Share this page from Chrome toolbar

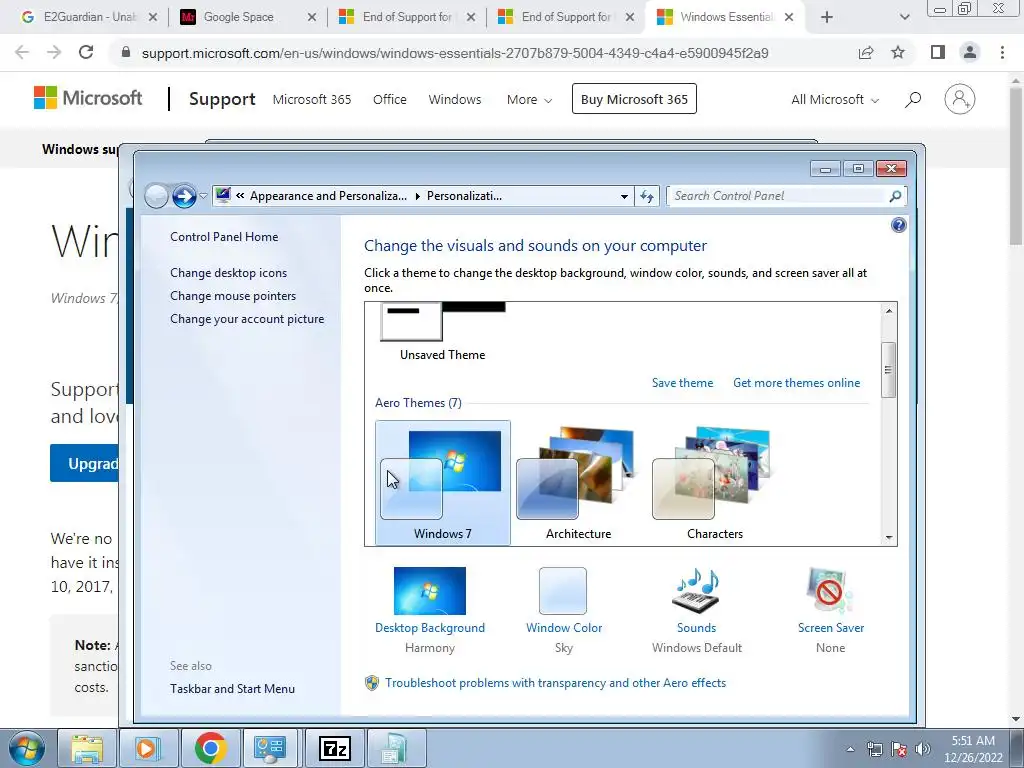point(866,52)
